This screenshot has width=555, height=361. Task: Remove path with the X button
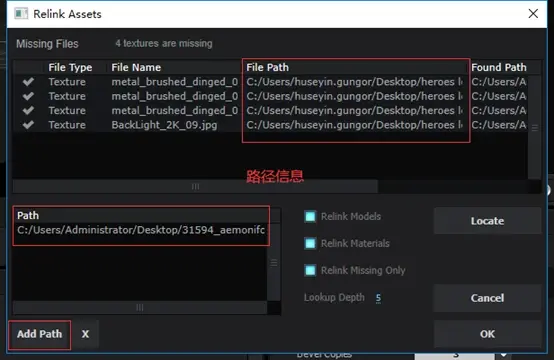(85, 334)
